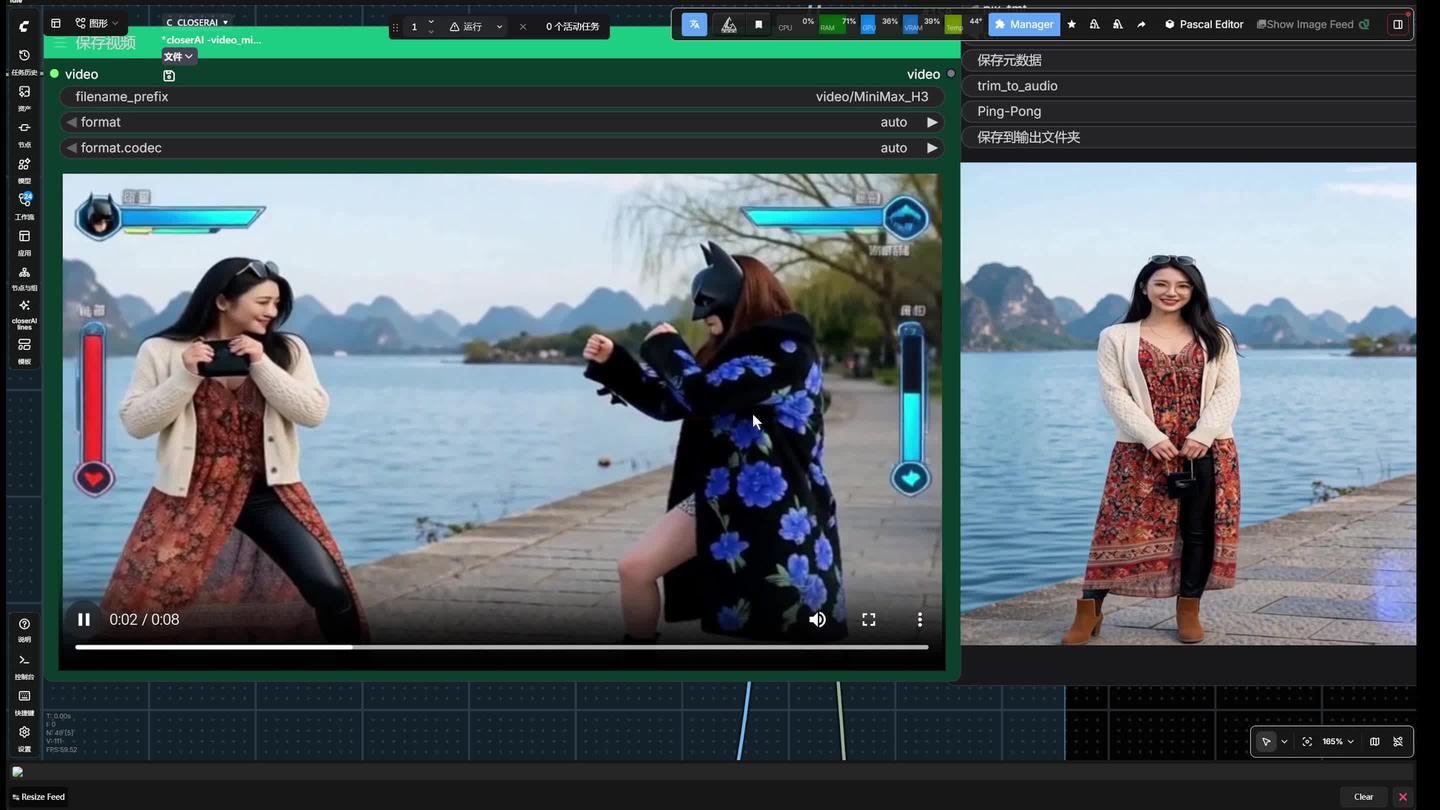Screen dimensions: 1440x810
Task: Click the output image preview of woman
Action: click(1188, 404)
